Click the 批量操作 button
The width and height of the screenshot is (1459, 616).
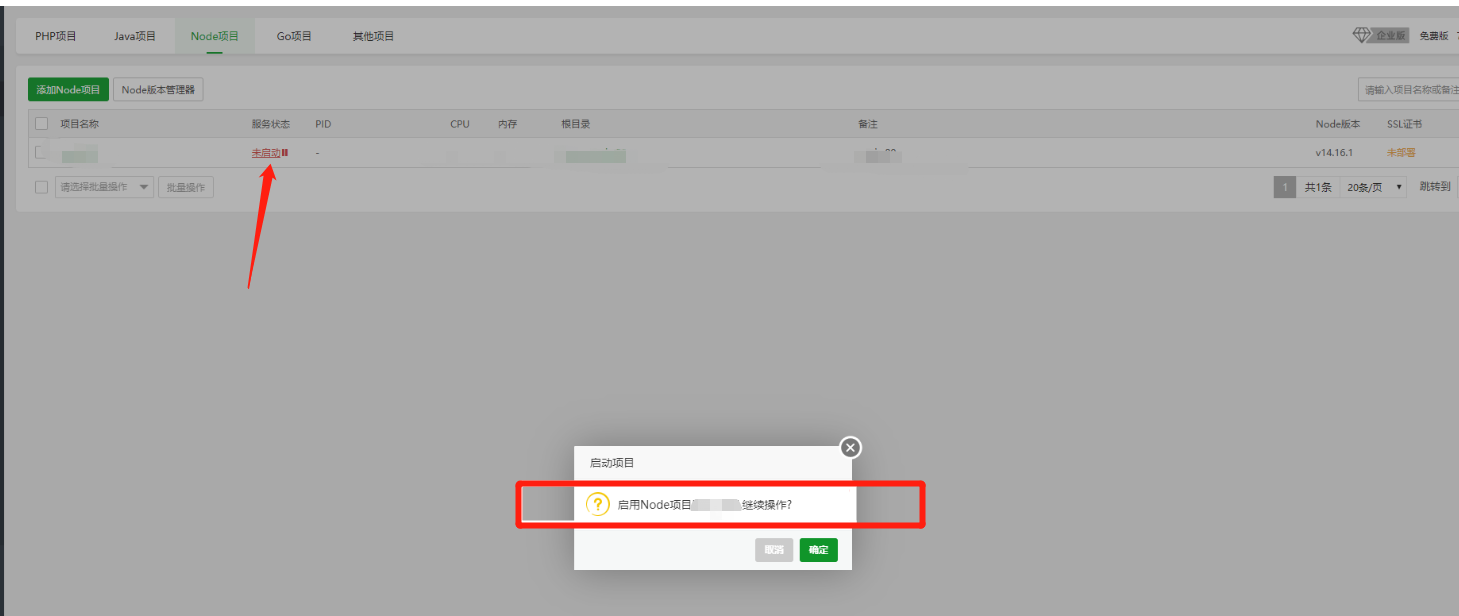pos(186,187)
